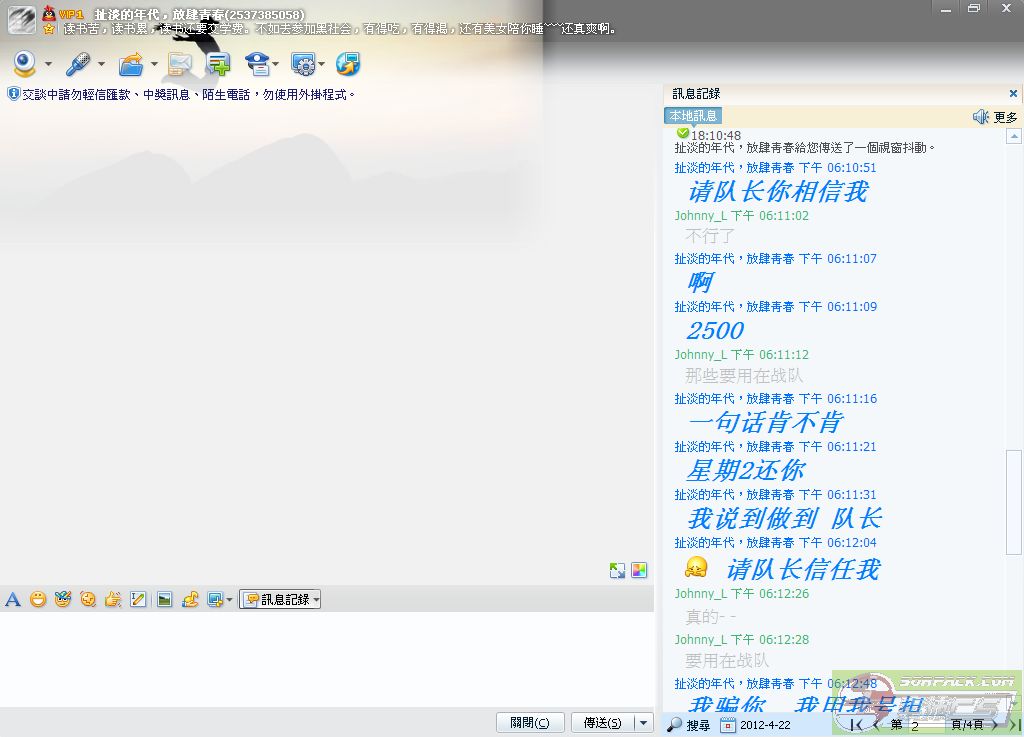Screen dimensions: 1024x737
Task: Start a video call with webcam icon
Action: (24, 65)
